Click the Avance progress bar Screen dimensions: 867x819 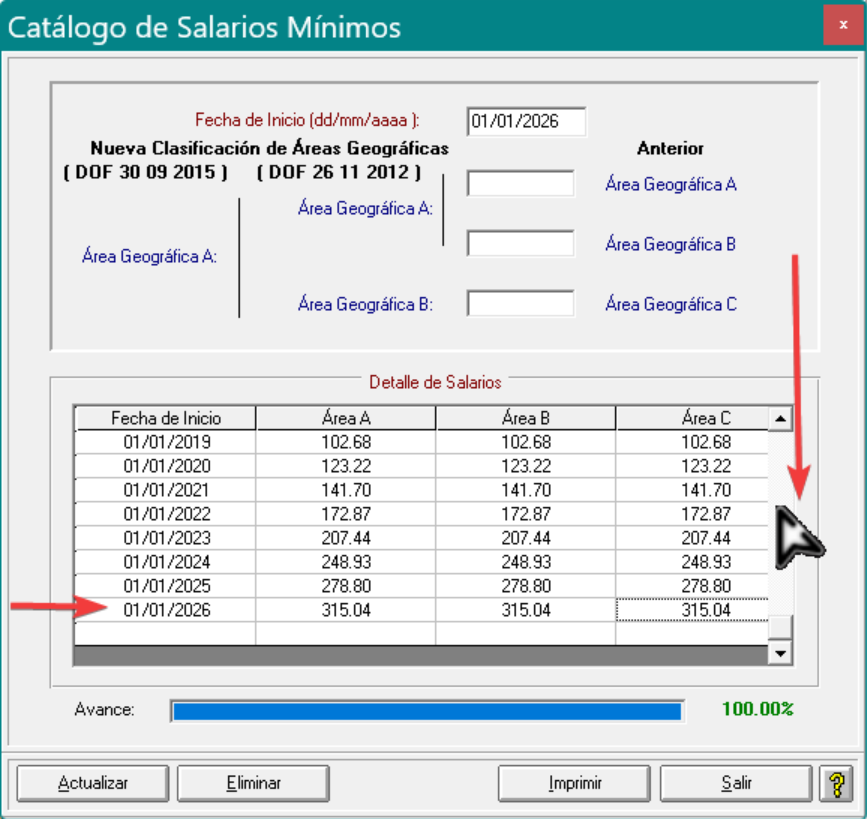point(427,710)
